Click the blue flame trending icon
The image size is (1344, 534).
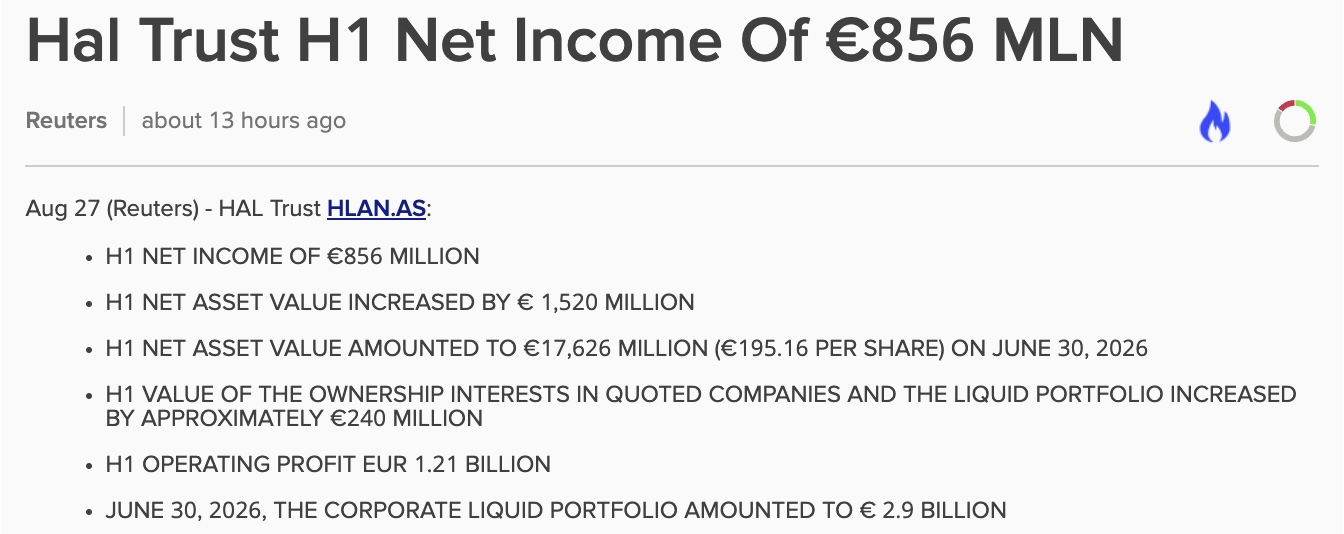click(x=1215, y=122)
